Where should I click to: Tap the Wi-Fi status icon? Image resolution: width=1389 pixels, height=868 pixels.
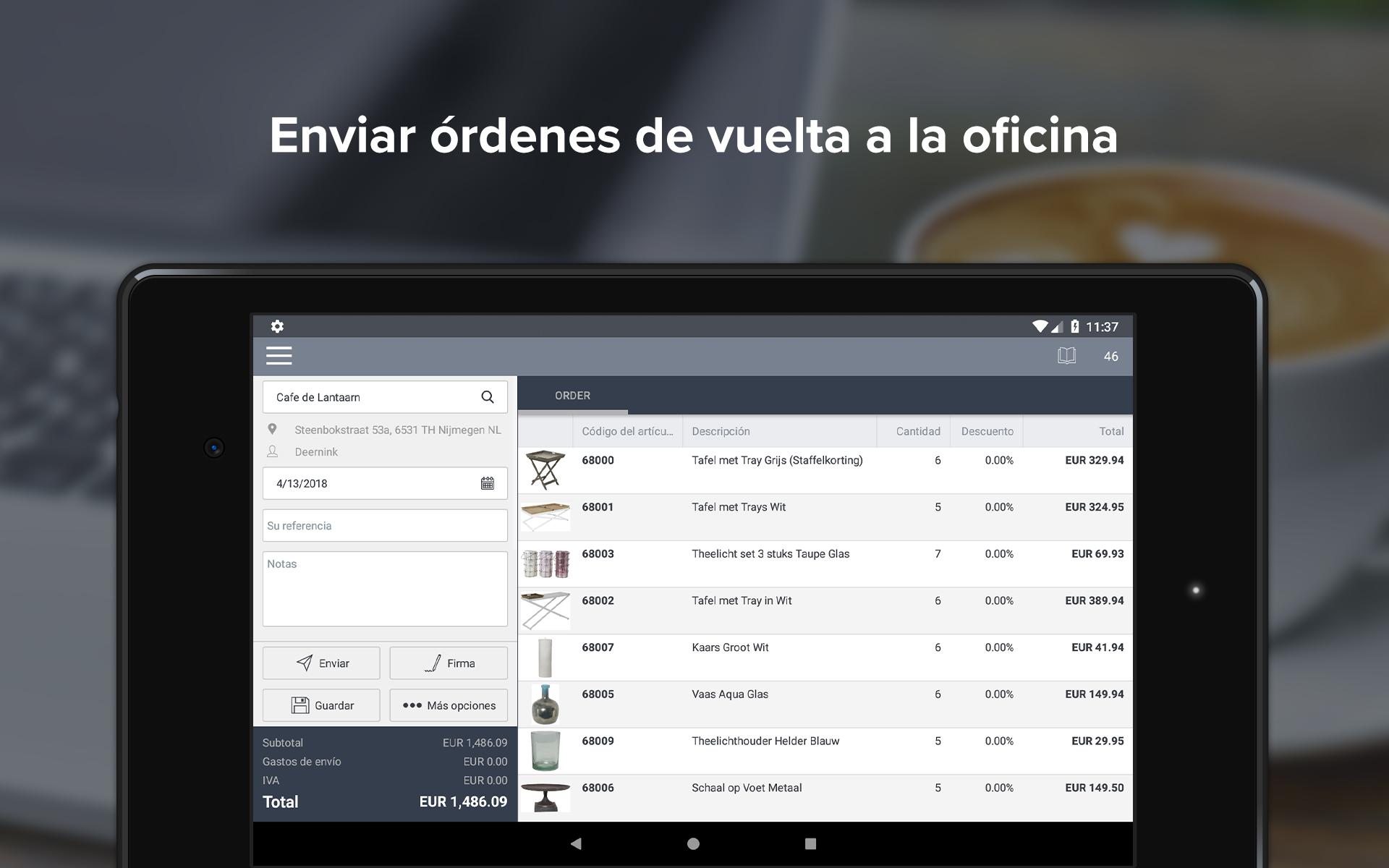click(x=1040, y=326)
